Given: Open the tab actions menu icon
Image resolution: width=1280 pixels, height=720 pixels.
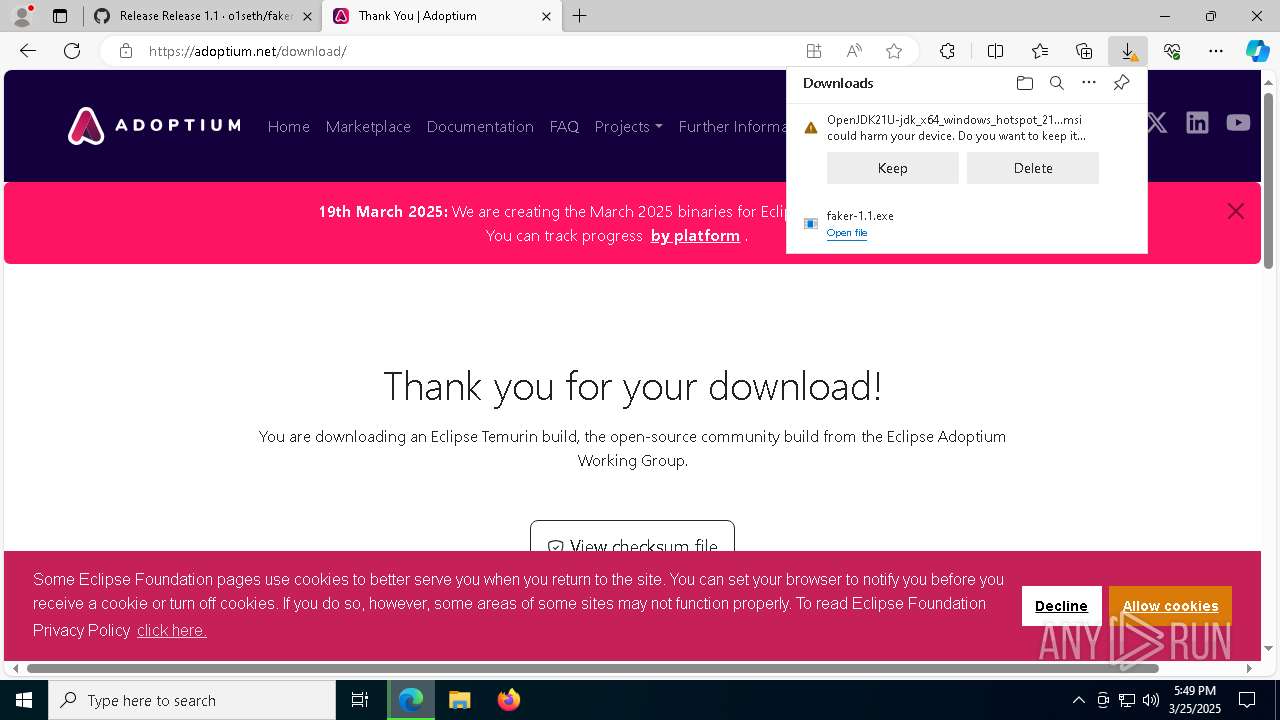Looking at the screenshot, I should click(60, 16).
